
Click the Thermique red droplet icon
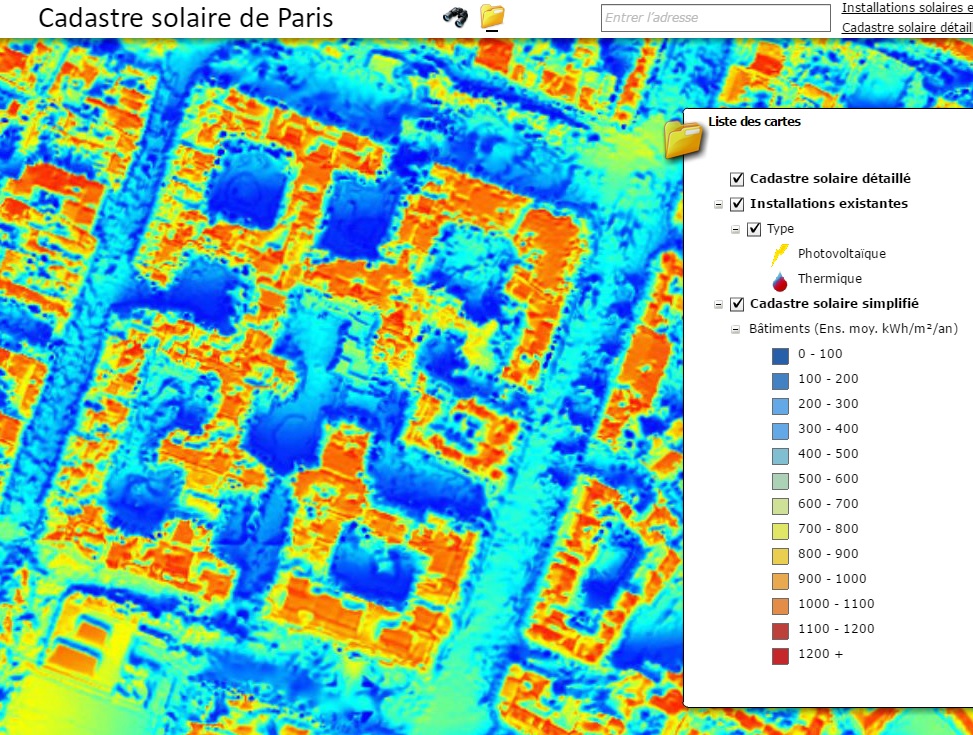click(x=780, y=279)
